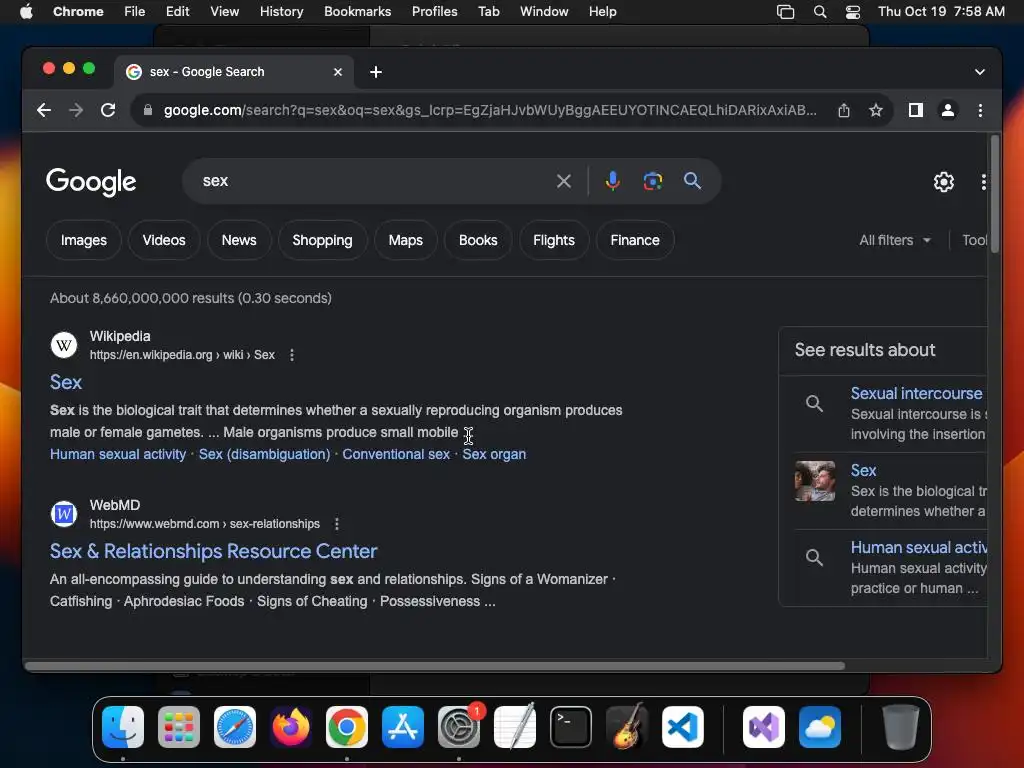Switch to Finance results
1024x768 pixels.
click(635, 240)
